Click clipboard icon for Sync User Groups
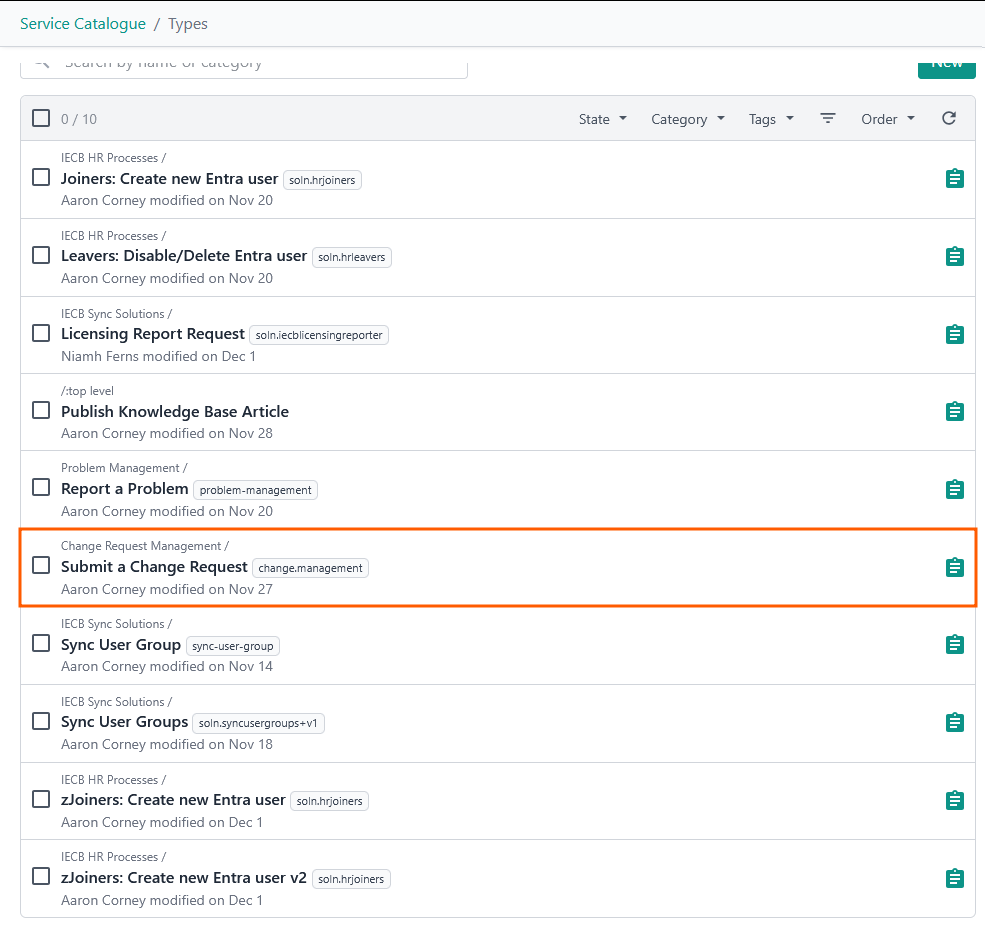 (x=955, y=722)
